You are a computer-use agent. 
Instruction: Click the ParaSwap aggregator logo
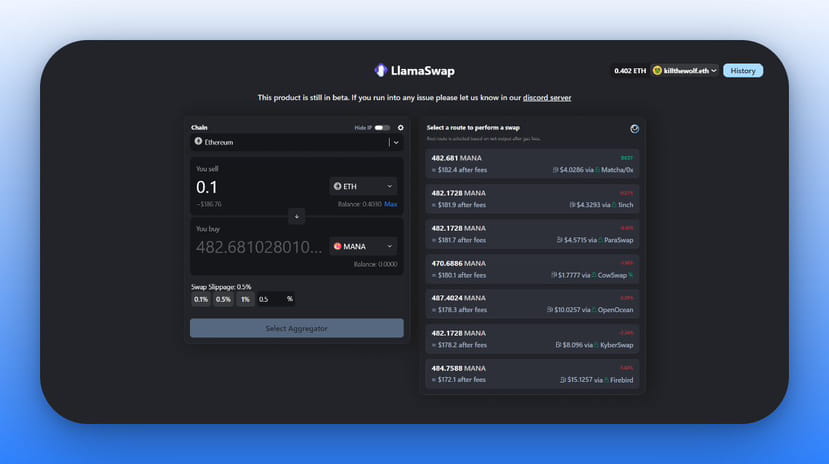(600, 240)
